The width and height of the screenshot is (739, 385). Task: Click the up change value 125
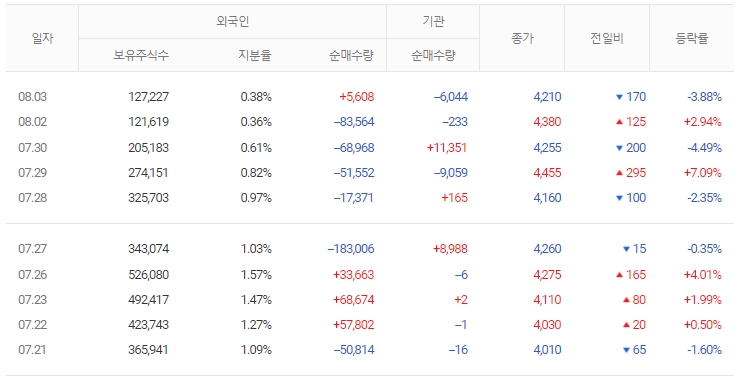[636, 122]
